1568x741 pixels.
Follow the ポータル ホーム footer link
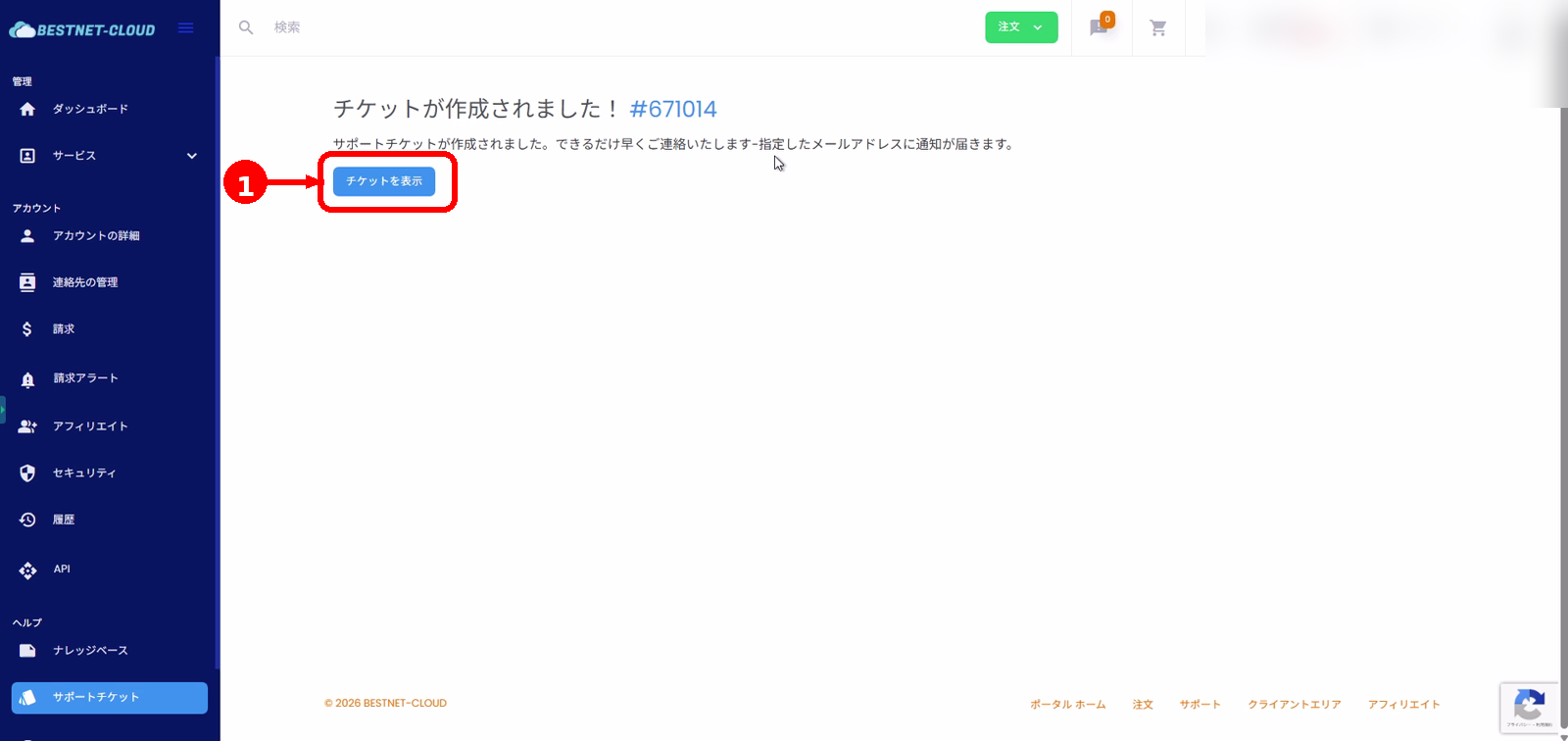coord(1067,704)
